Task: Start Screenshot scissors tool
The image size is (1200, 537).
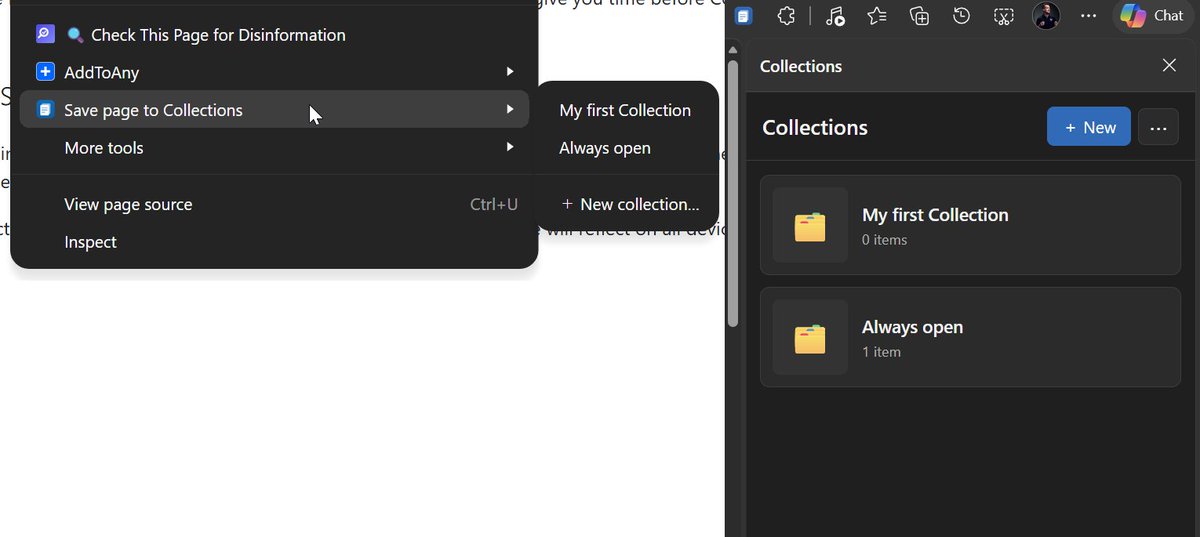Action: pyautogui.click(x=1004, y=16)
